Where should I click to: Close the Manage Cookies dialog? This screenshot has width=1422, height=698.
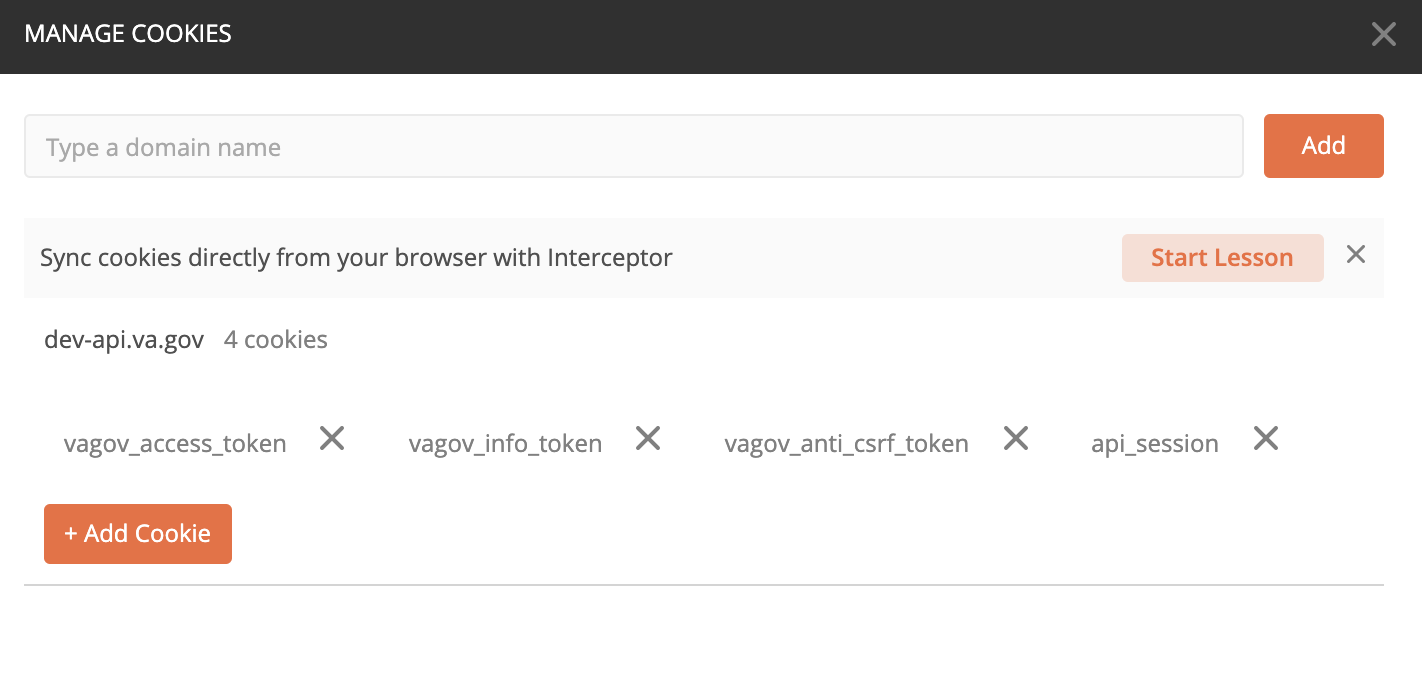pyautogui.click(x=1383, y=33)
